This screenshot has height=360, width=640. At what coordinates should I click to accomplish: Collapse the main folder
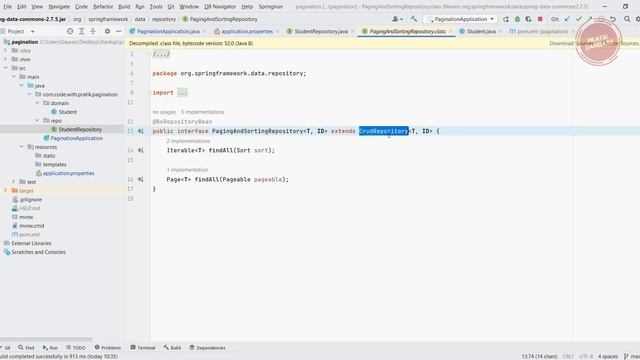14,77
